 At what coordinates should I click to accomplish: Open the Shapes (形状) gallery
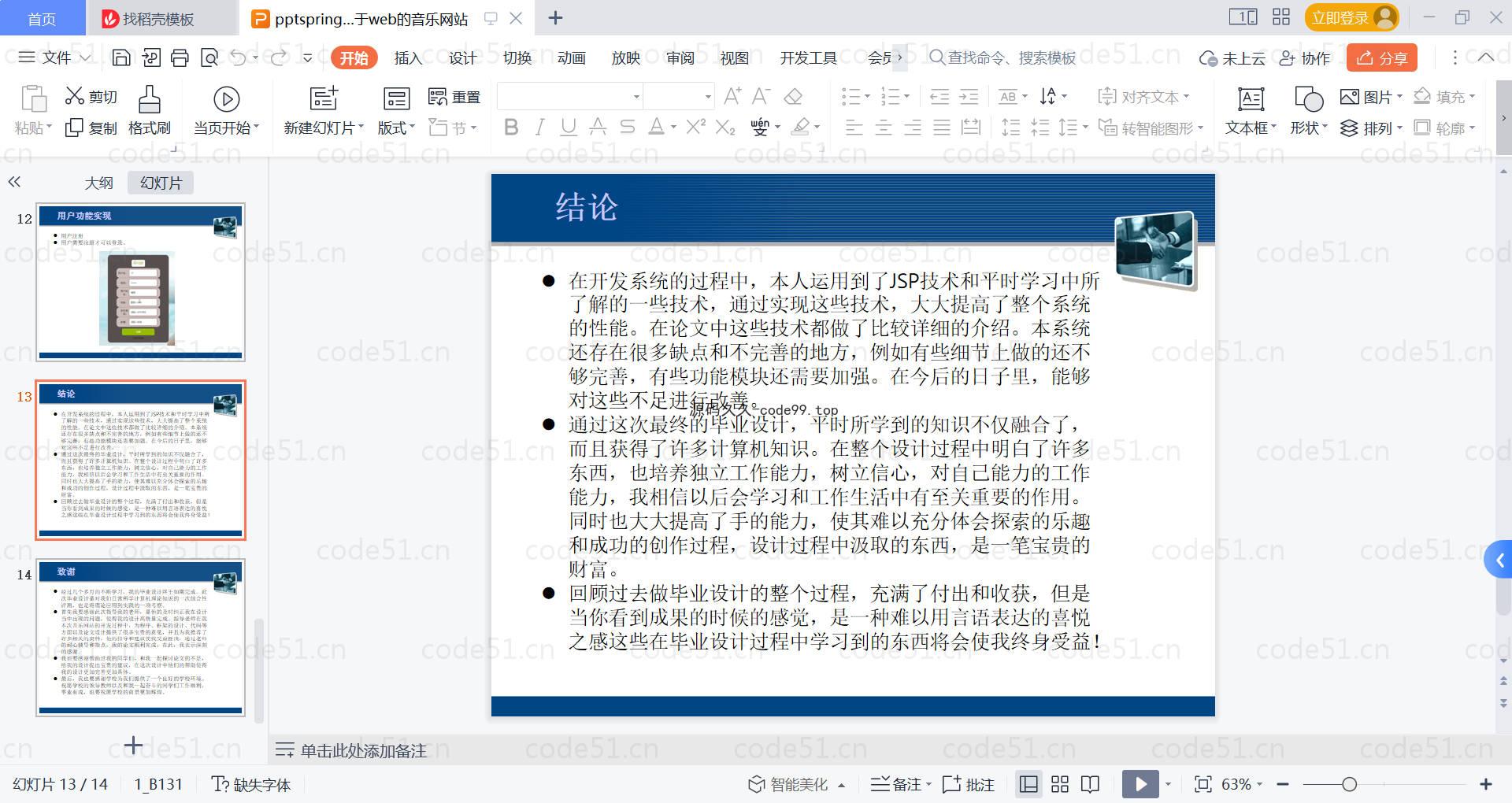tap(1308, 110)
